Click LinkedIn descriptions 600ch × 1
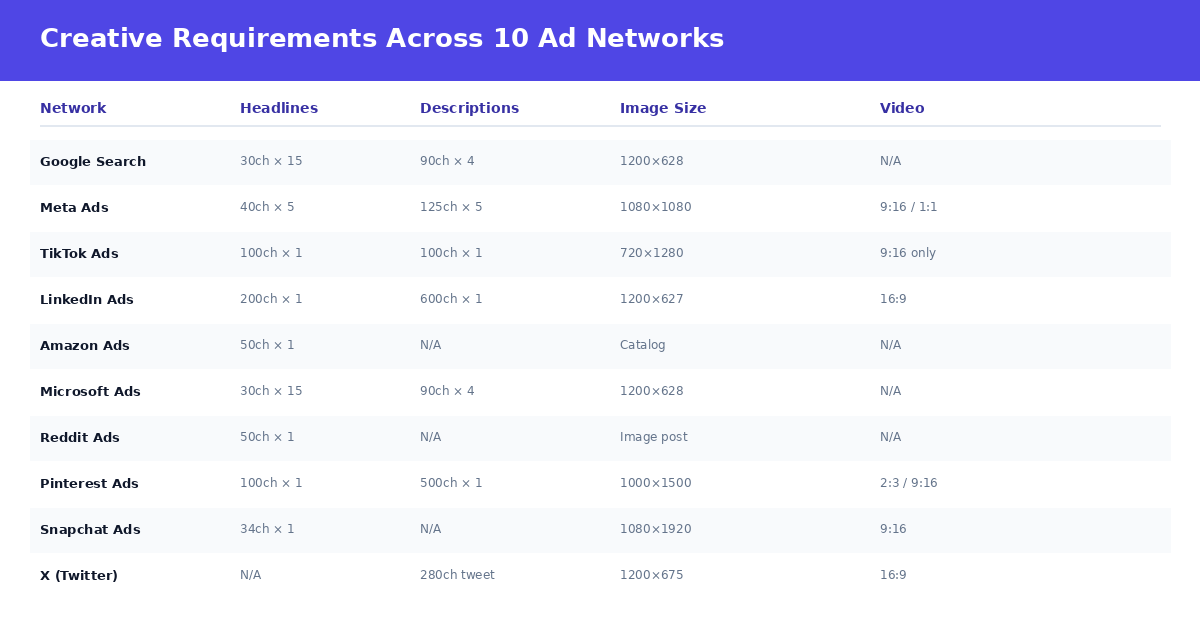The width and height of the screenshot is (1200, 630). (x=451, y=299)
